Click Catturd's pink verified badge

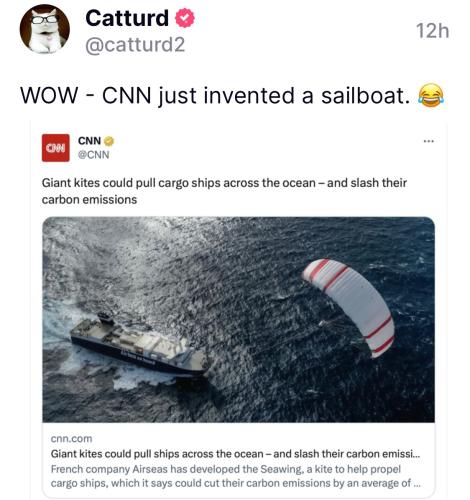pos(185,18)
